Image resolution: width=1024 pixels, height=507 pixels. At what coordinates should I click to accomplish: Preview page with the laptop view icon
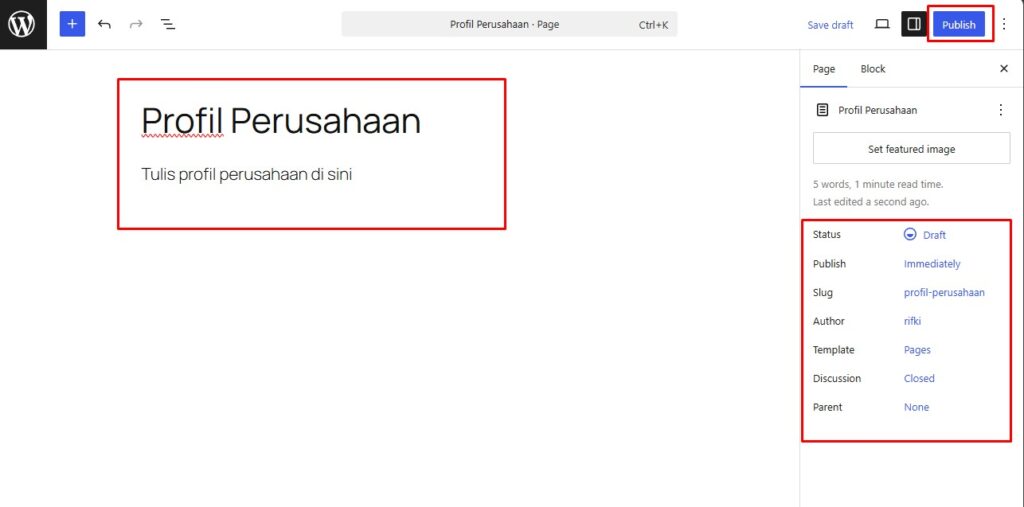click(882, 24)
